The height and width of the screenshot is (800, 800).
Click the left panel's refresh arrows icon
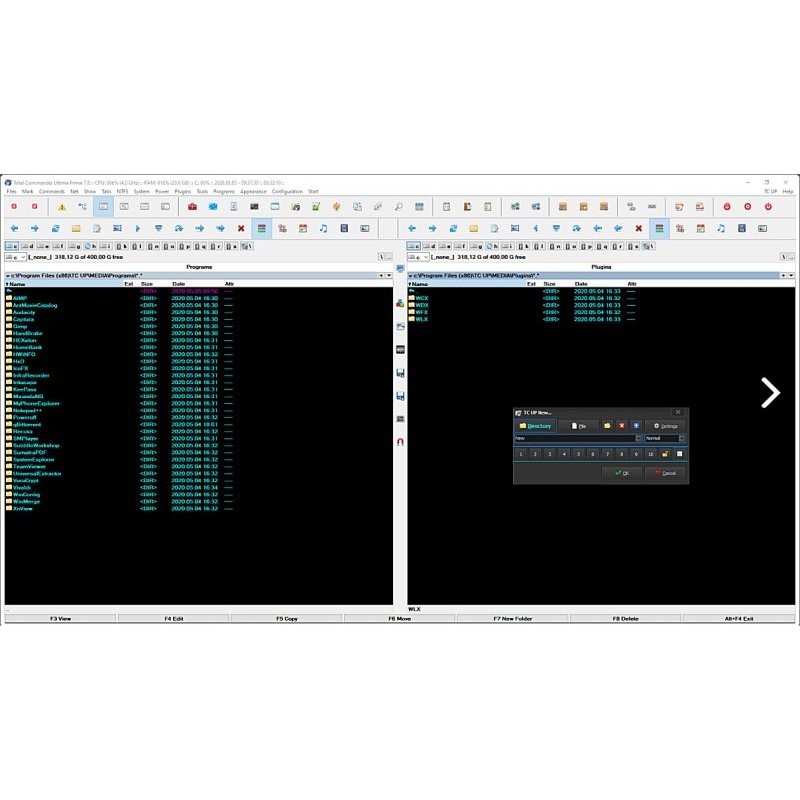pos(56,228)
